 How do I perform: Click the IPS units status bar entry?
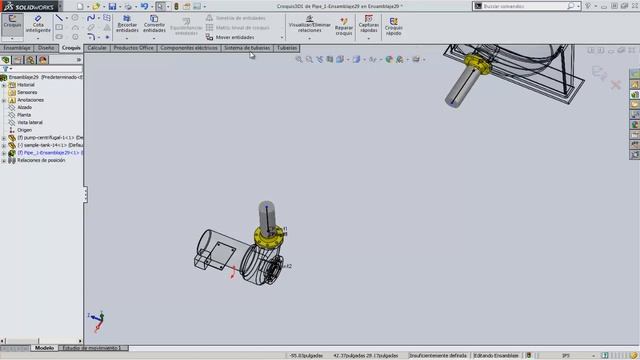pyautogui.click(x=566, y=356)
